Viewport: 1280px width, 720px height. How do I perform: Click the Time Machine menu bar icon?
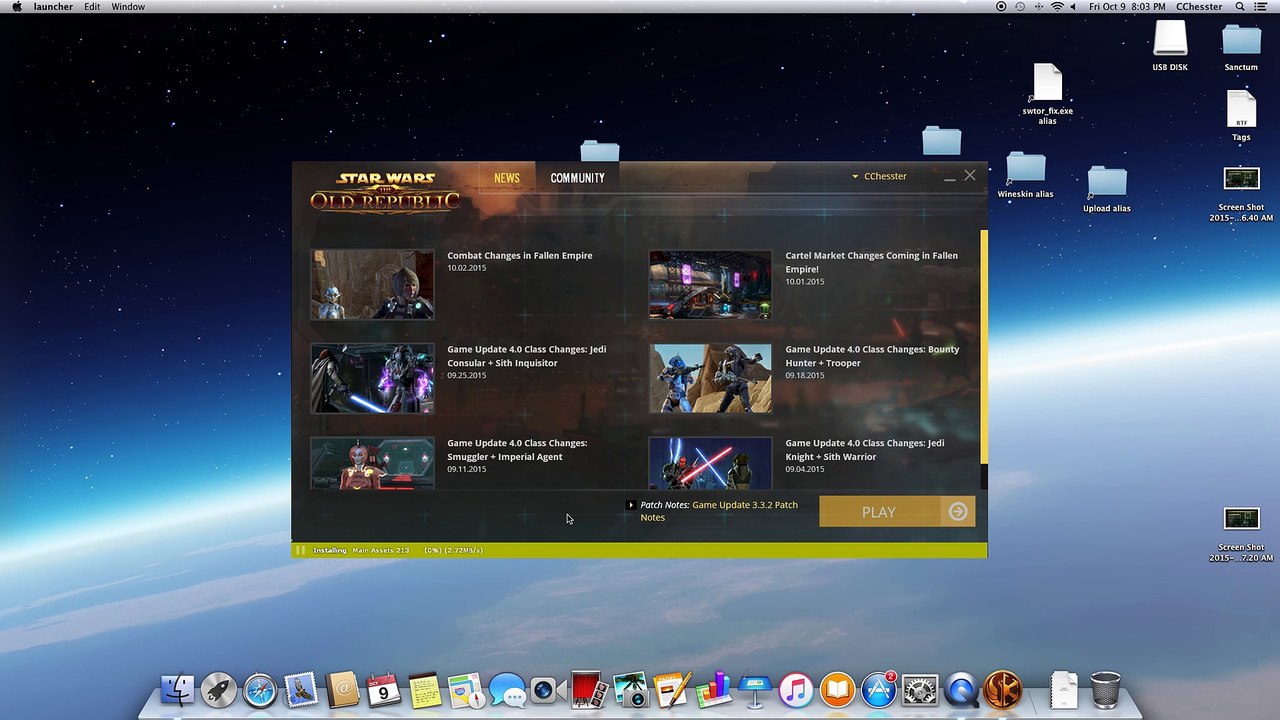point(1019,7)
